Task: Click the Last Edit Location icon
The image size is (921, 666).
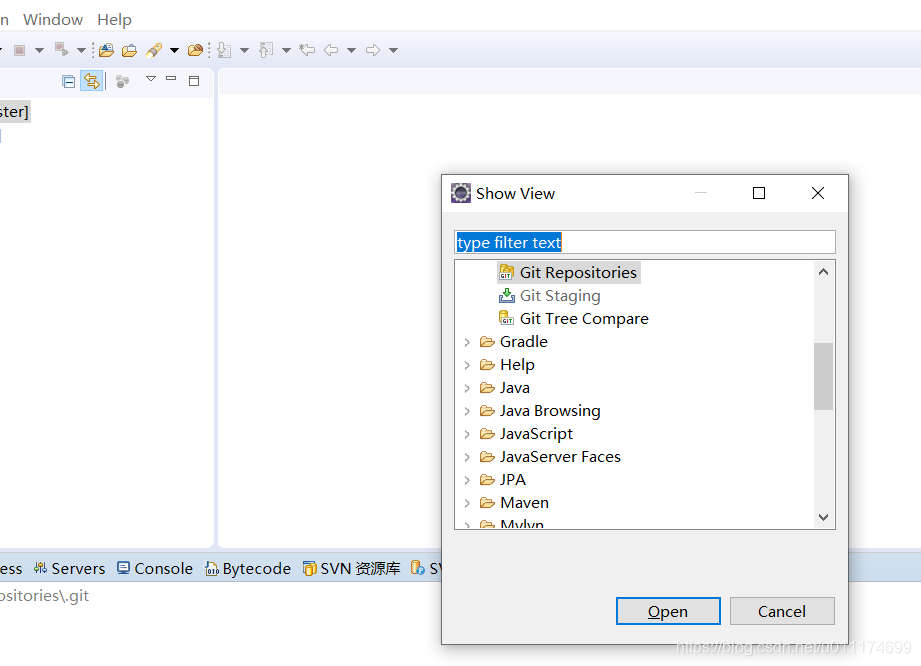Action: pyautogui.click(x=307, y=50)
